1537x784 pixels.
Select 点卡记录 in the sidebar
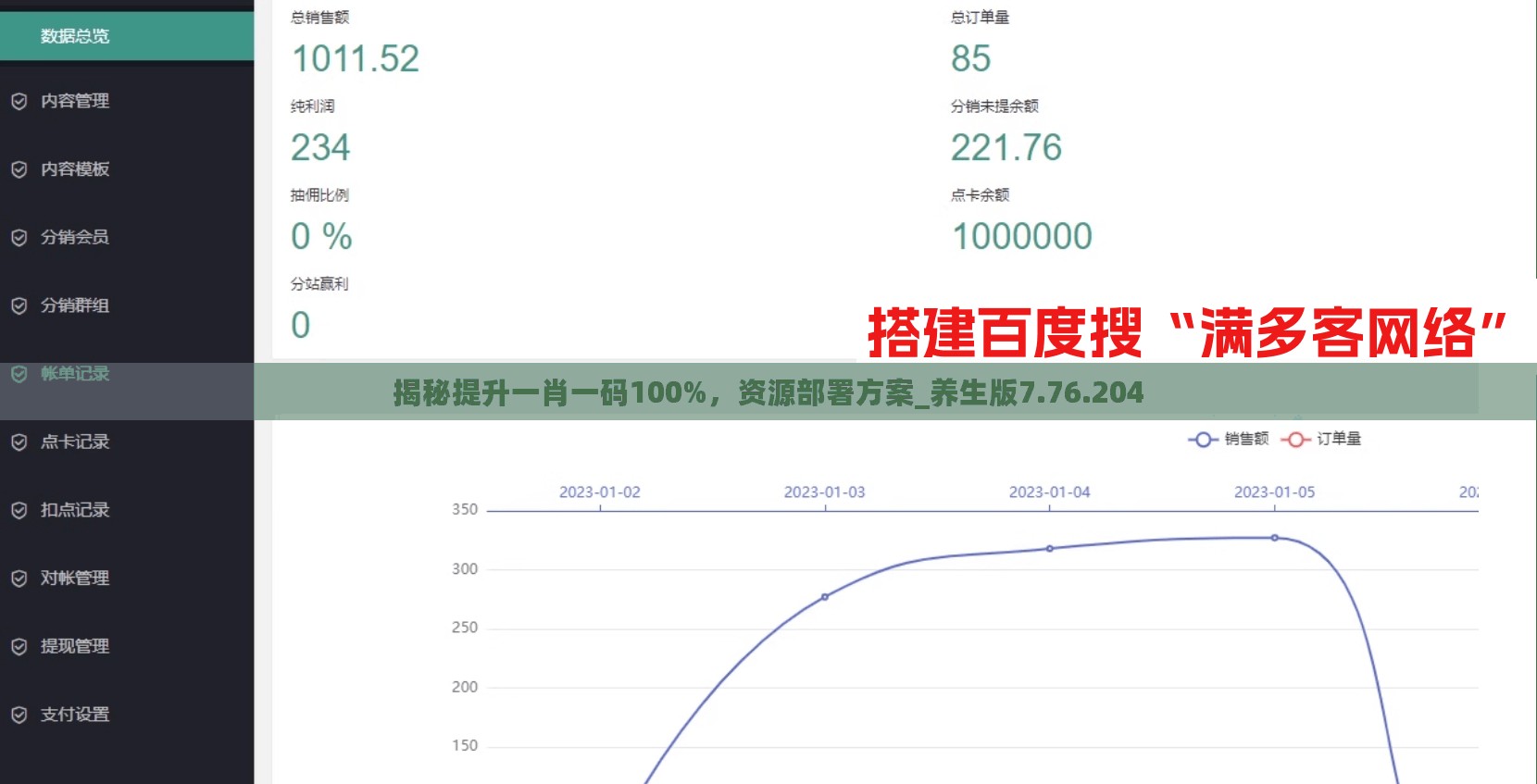point(75,442)
